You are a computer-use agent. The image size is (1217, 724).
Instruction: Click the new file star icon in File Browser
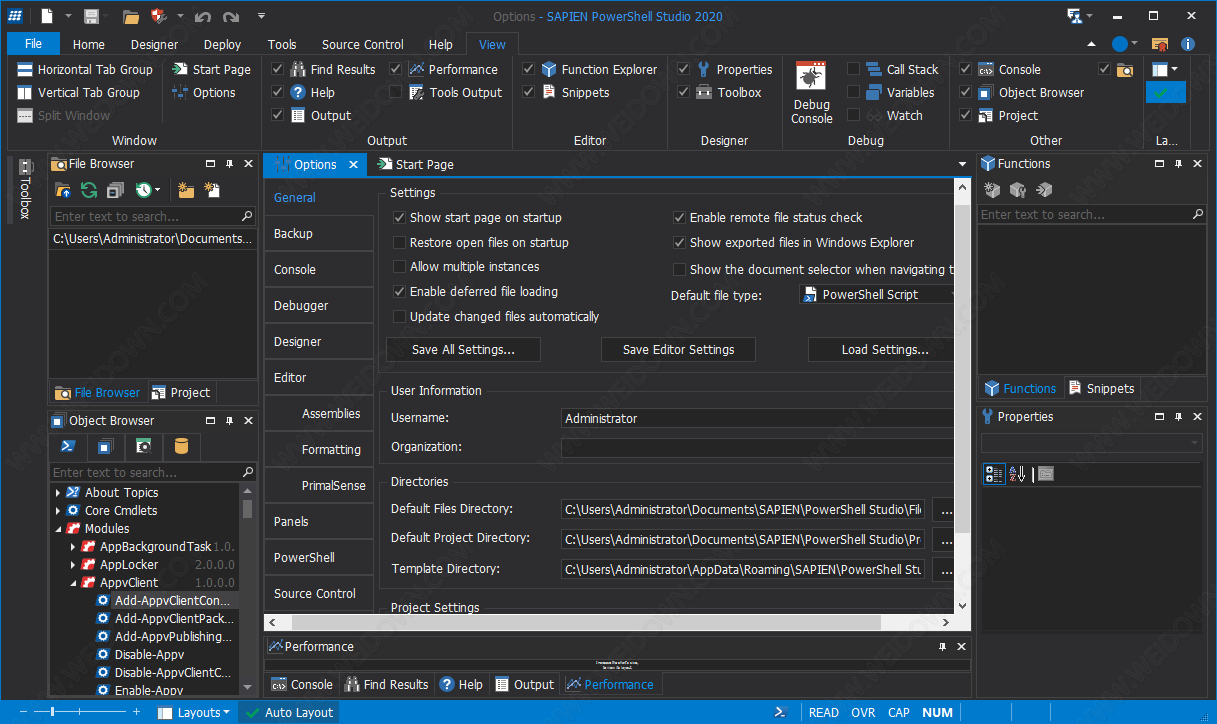[212, 190]
